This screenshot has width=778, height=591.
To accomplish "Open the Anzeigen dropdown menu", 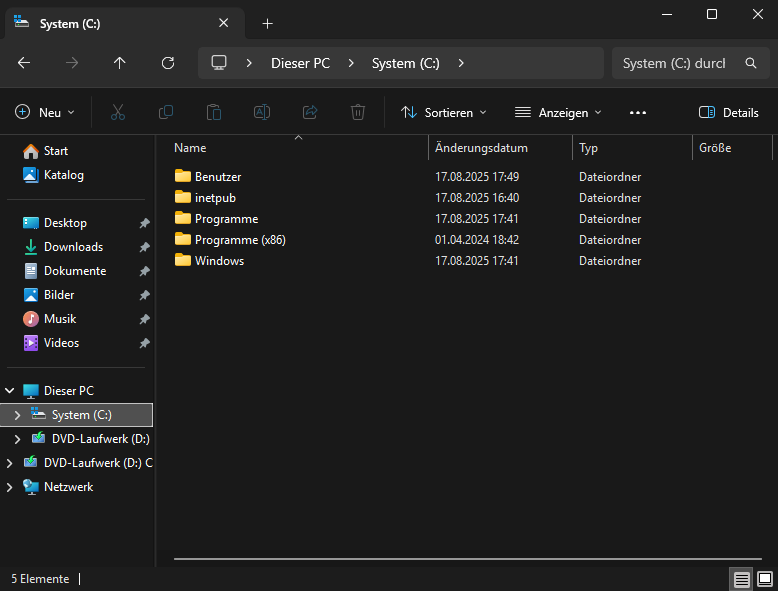I will click(558, 113).
